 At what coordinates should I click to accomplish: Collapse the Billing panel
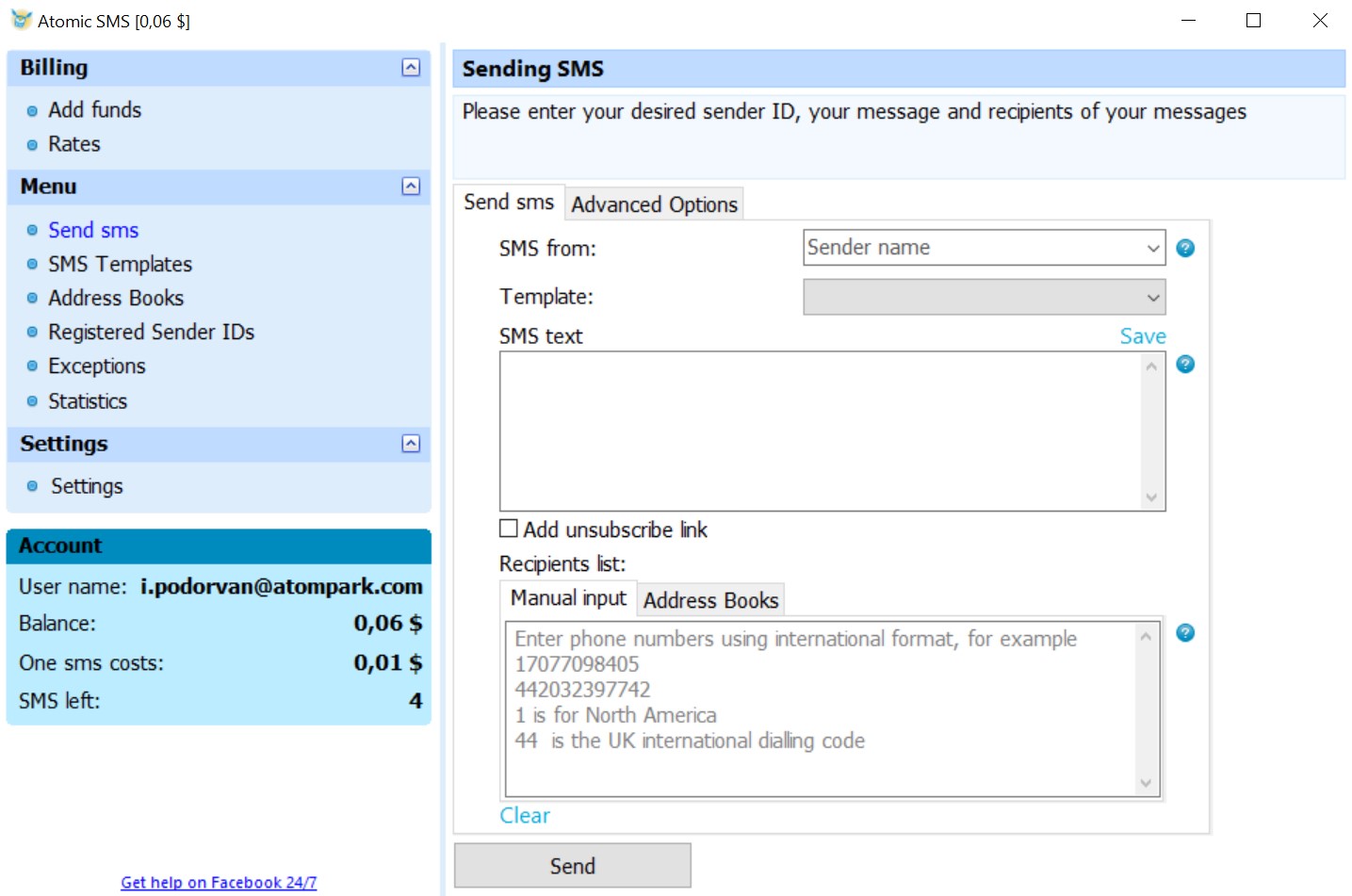411,67
